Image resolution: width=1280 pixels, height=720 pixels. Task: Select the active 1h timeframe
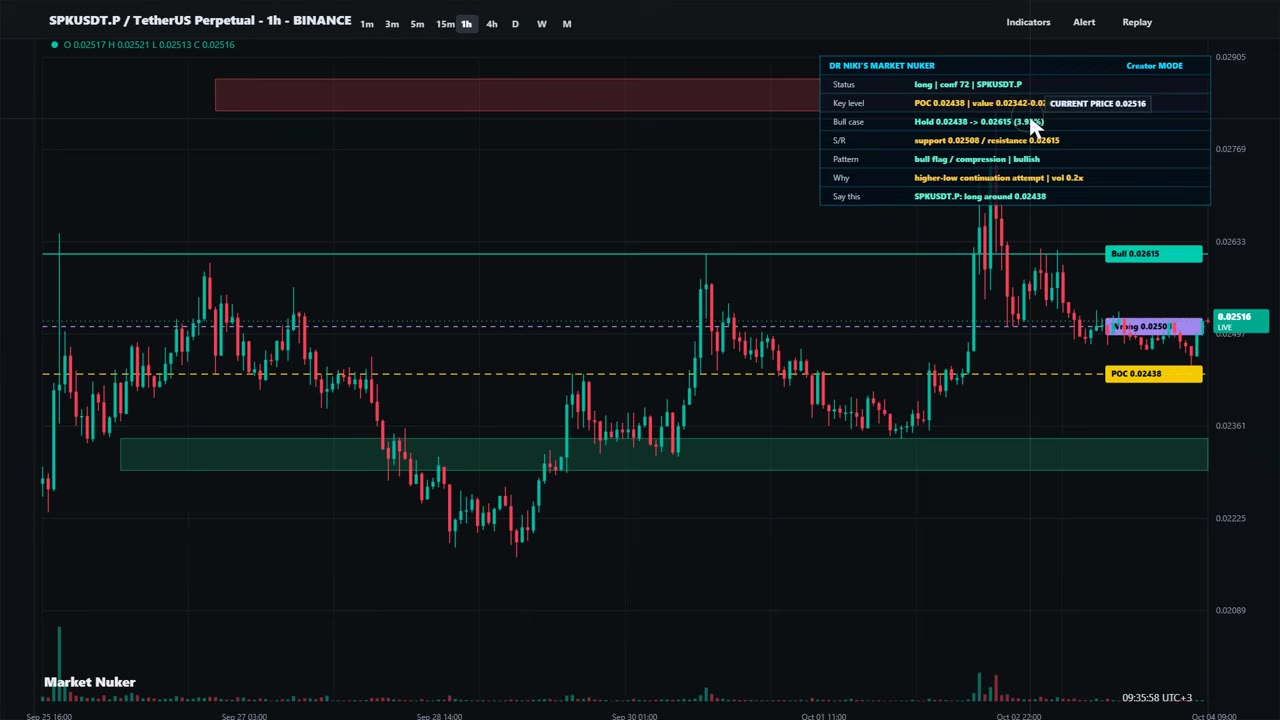(x=466, y=24)
